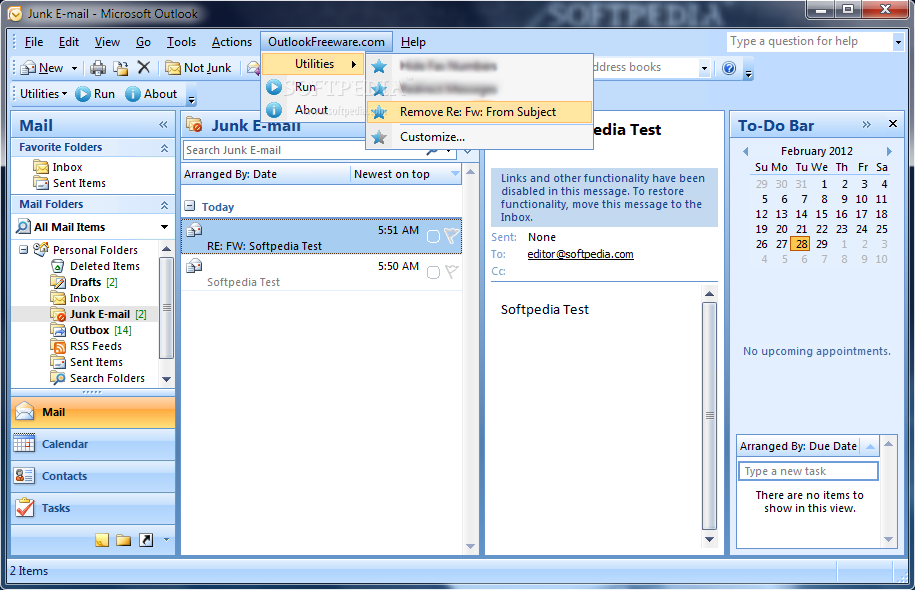This screenshot has height=590, width=915.
Task: Click the editor@softpedia.com address
Action: point(580,254)
